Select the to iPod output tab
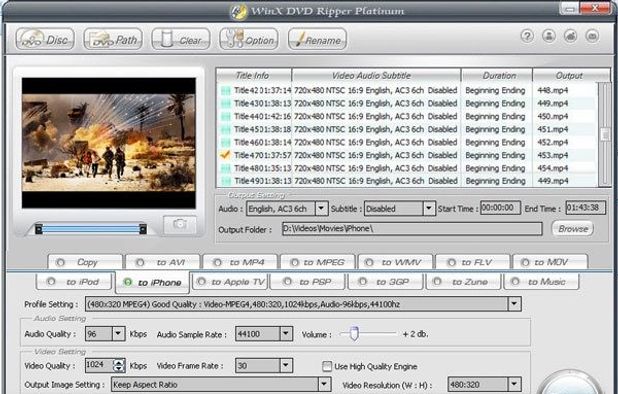The width and height of the screenshot is (618, 394). coord(75,282)
